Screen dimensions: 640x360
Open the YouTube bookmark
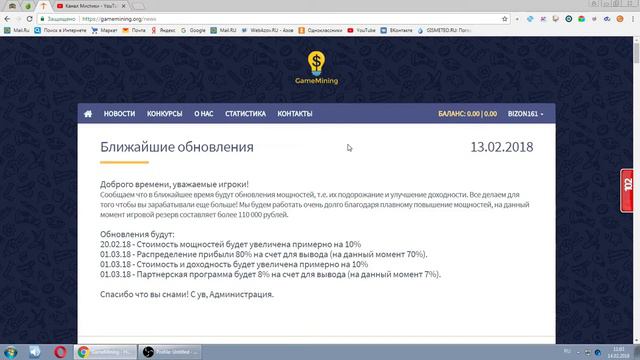click(361, 30)
